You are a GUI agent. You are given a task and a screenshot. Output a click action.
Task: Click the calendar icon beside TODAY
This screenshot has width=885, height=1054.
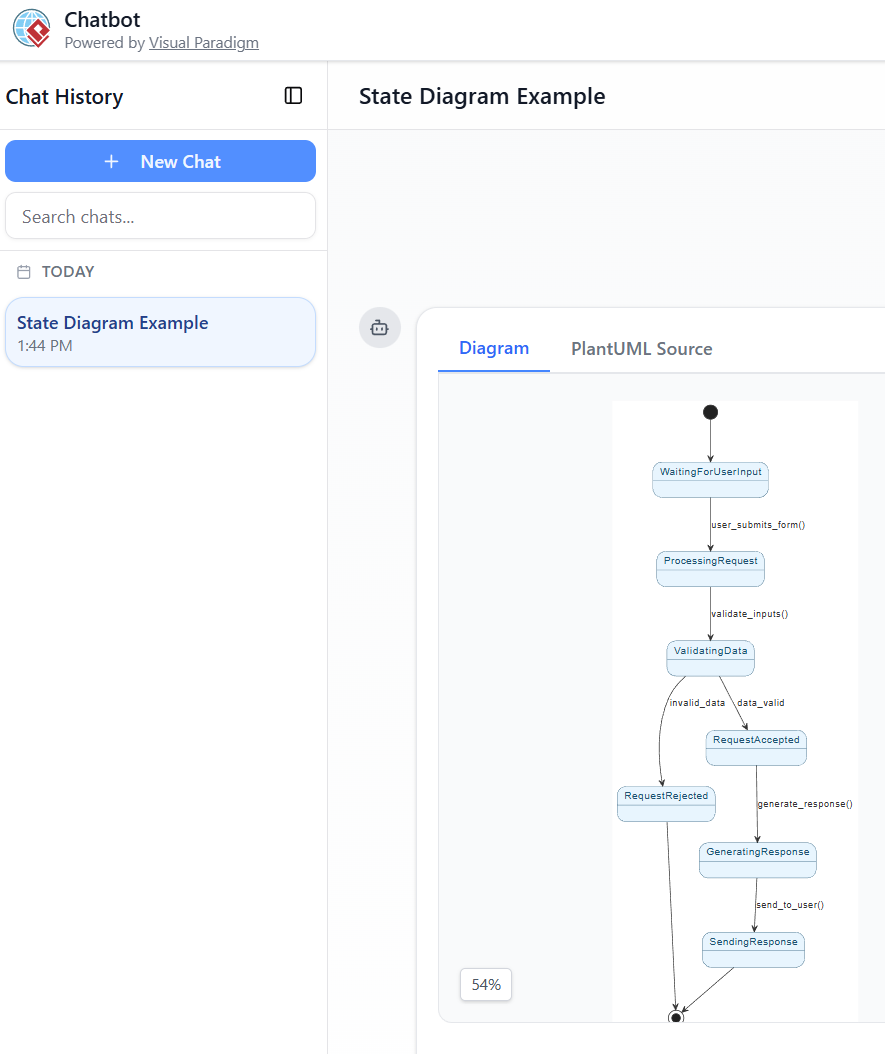(x=24, y=272)
